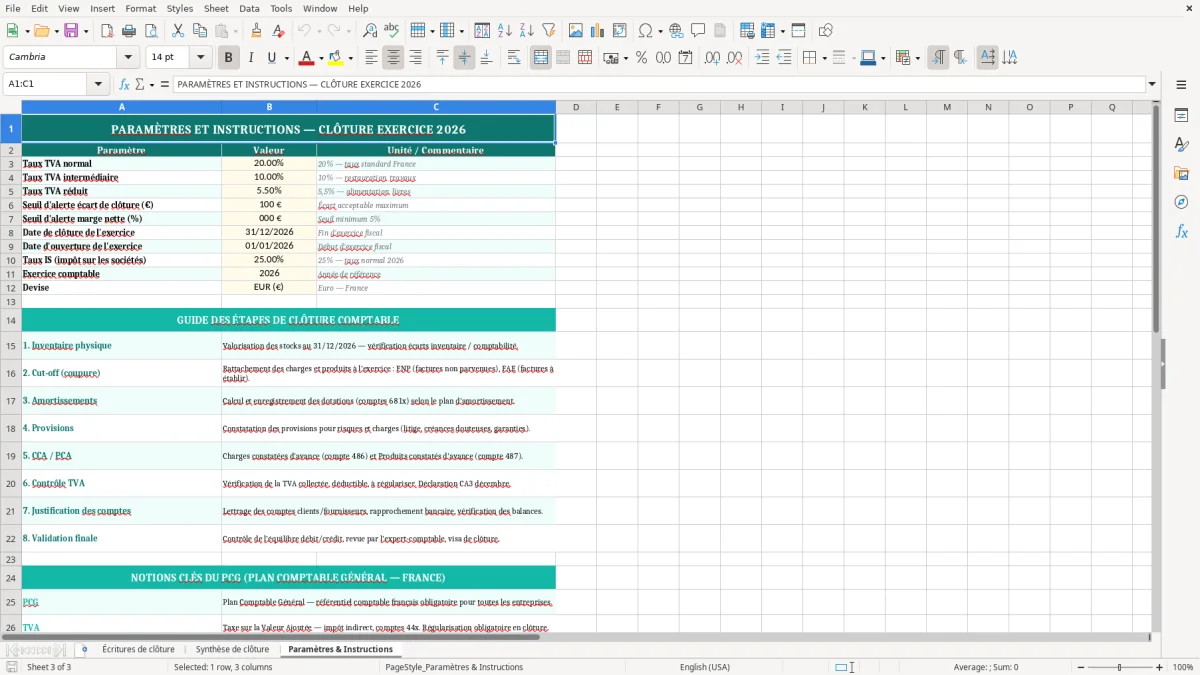Select the Clone Formatting paintbrush
1200x675 pixels.
[256, 31]
